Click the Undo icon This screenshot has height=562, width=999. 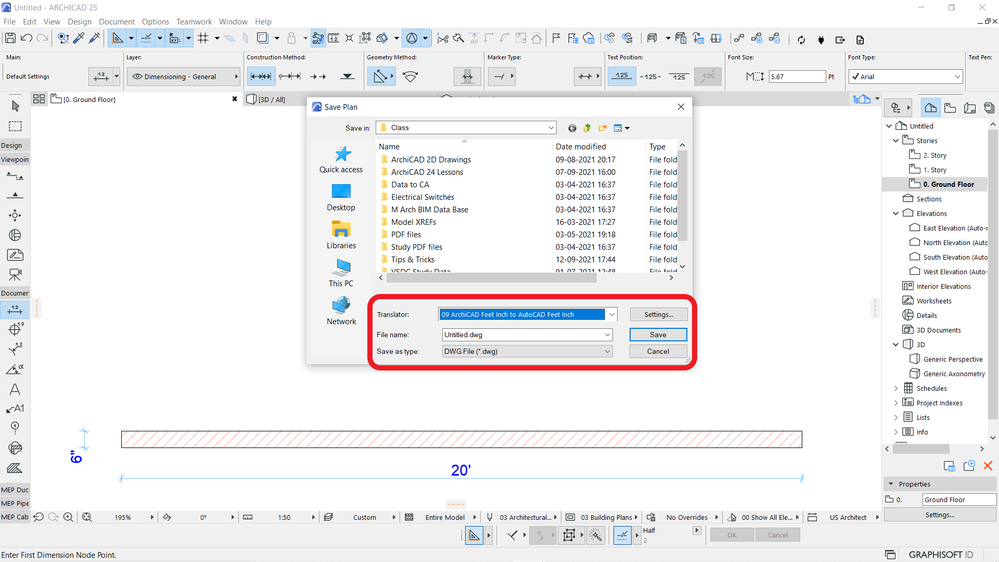click(x=27, y=38)
